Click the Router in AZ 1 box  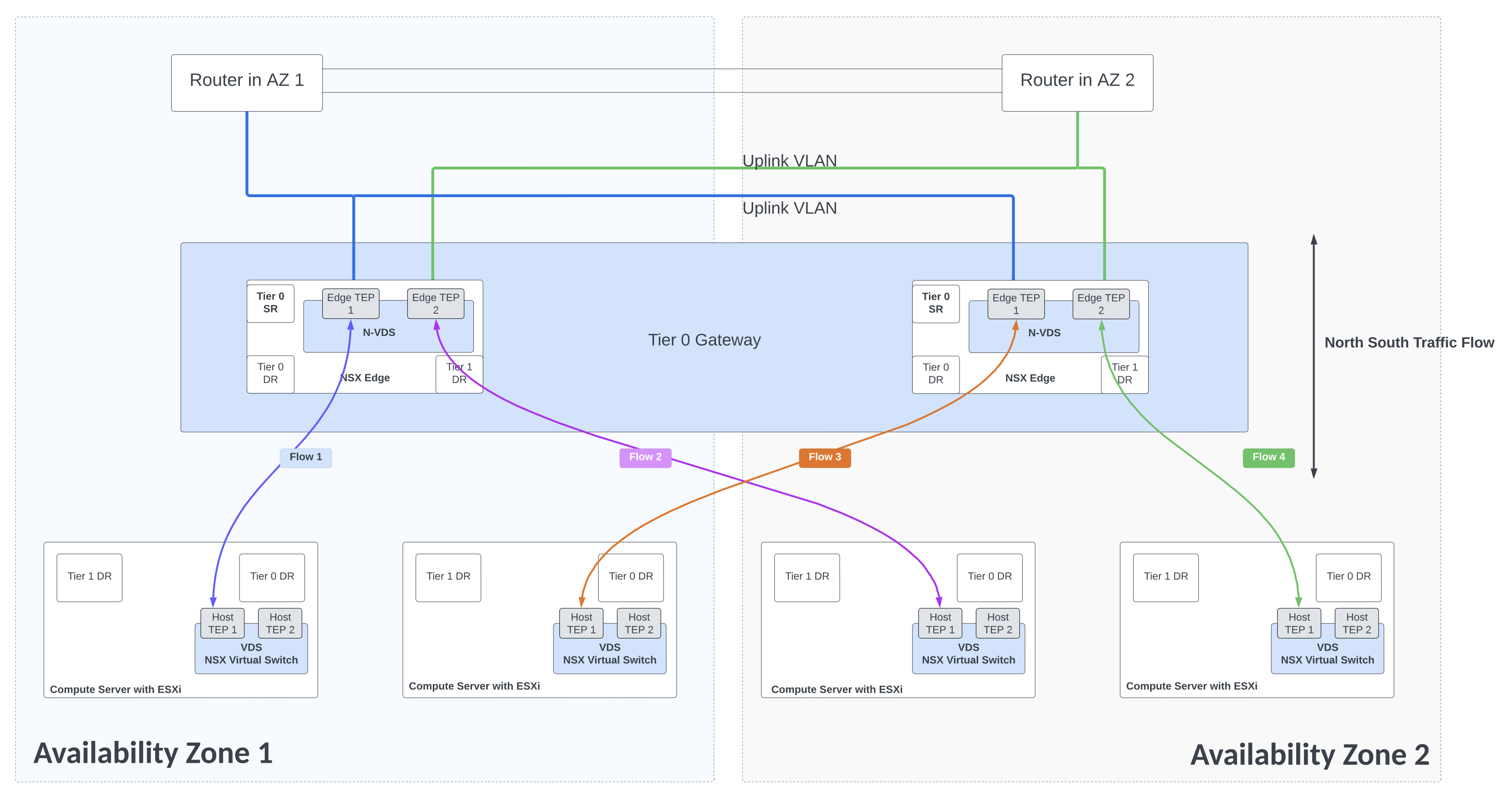(247, 82)
